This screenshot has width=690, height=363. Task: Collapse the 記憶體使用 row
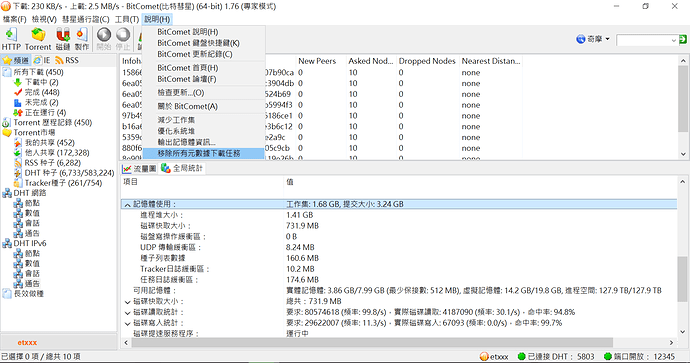click(x=127, y=205)
